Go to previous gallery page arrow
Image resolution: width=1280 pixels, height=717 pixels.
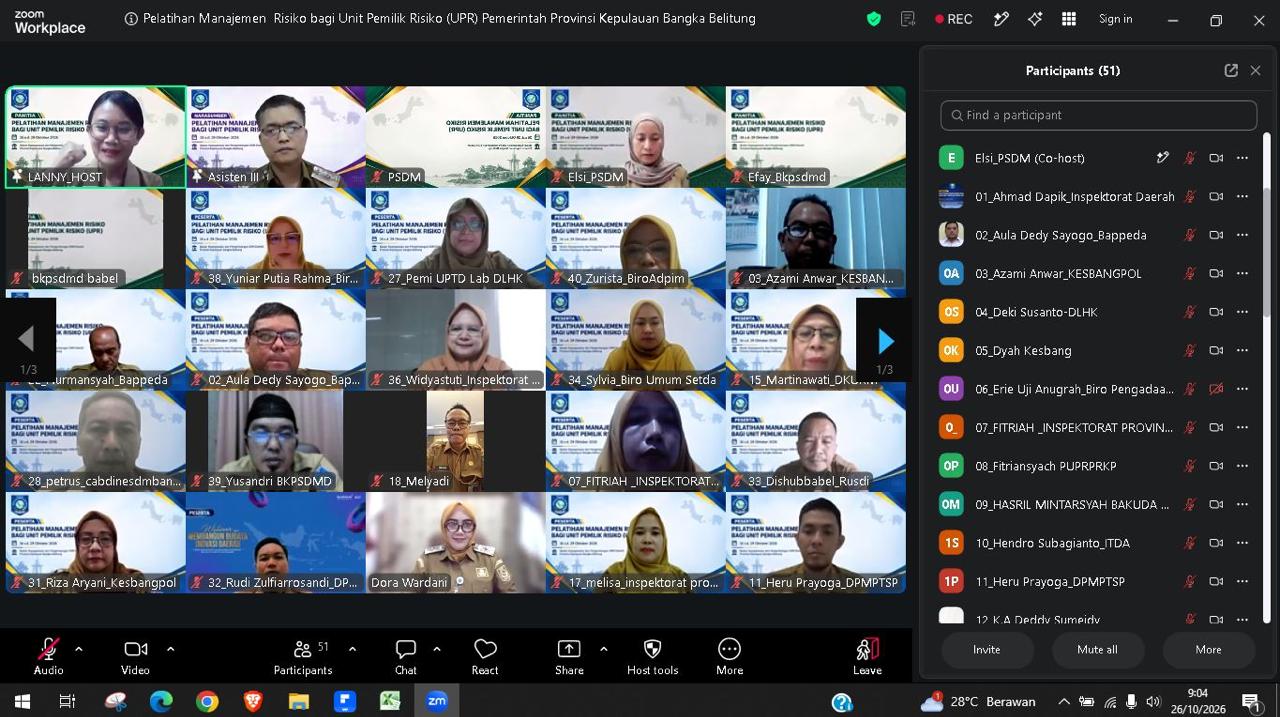[x=26, y=340]
